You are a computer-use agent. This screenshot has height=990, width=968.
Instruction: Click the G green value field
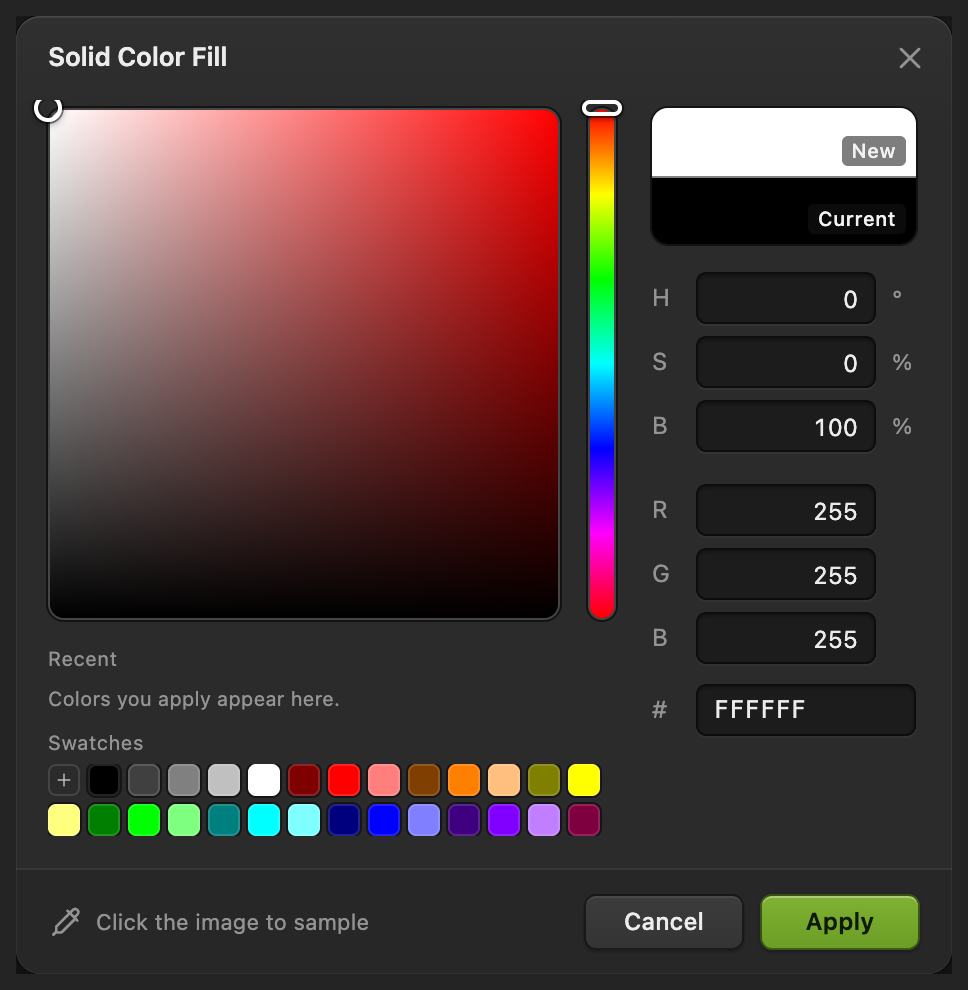(x=786, y=574)
